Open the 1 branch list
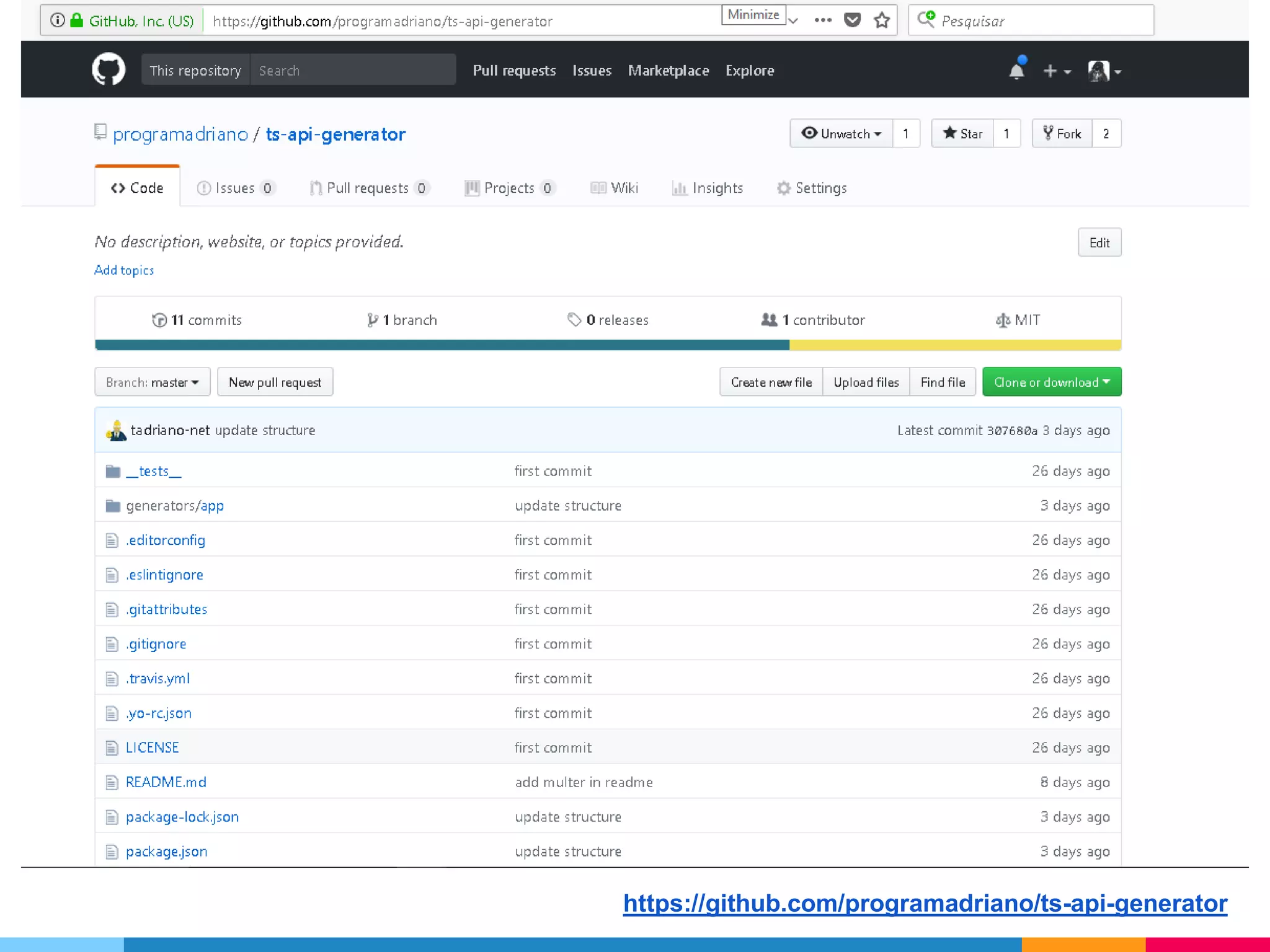Viewport: 1270px width, 952px height. pyautogui.click(x=402, y=320)
